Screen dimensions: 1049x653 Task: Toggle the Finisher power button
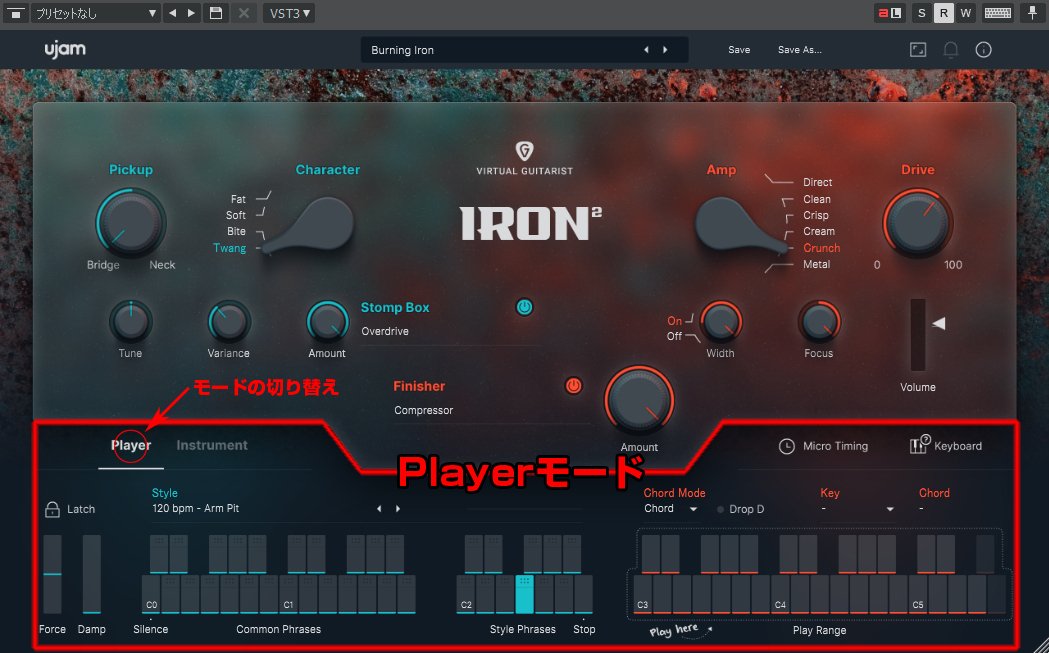pyautogui.click(x=573, y=385)
